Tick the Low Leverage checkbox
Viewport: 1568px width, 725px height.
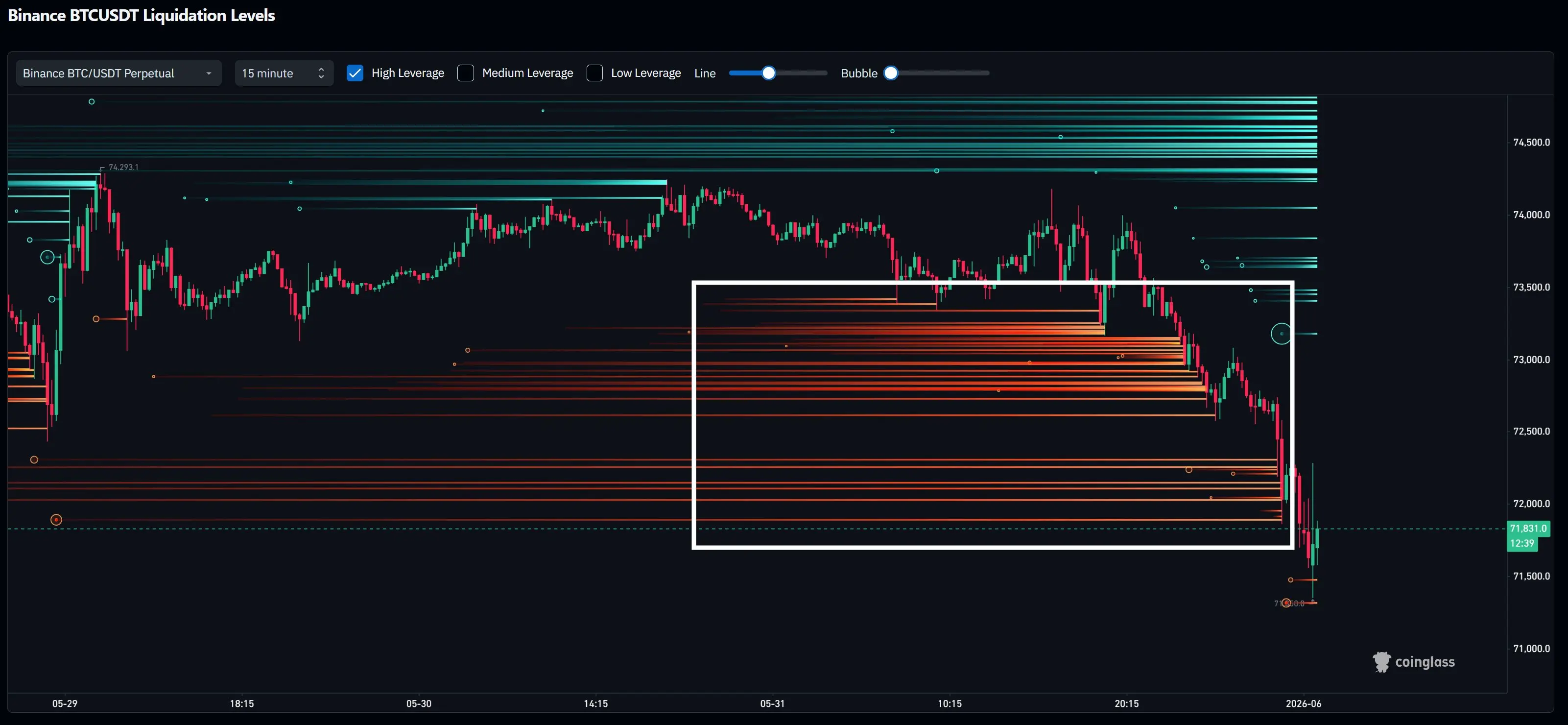click(x=594, y=73)
